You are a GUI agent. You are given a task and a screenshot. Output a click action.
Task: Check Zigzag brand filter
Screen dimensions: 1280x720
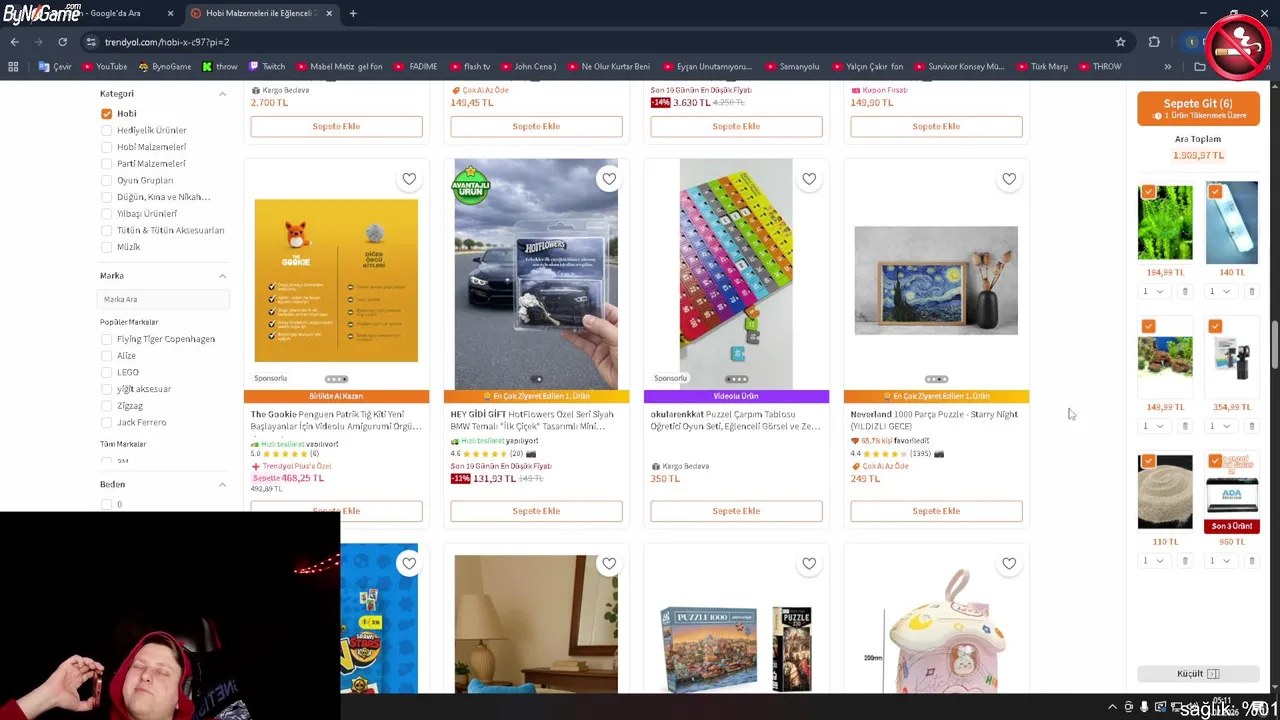pos(107,406)
